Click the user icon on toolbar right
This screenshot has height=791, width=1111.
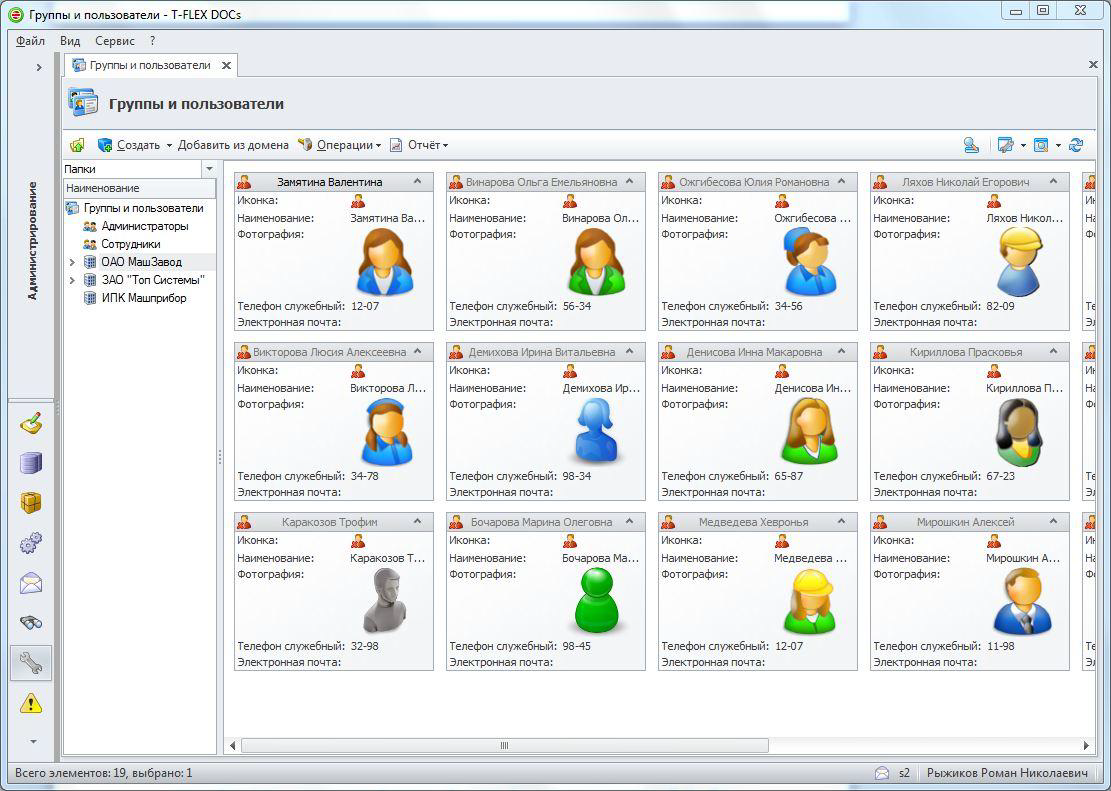[971, 145]
